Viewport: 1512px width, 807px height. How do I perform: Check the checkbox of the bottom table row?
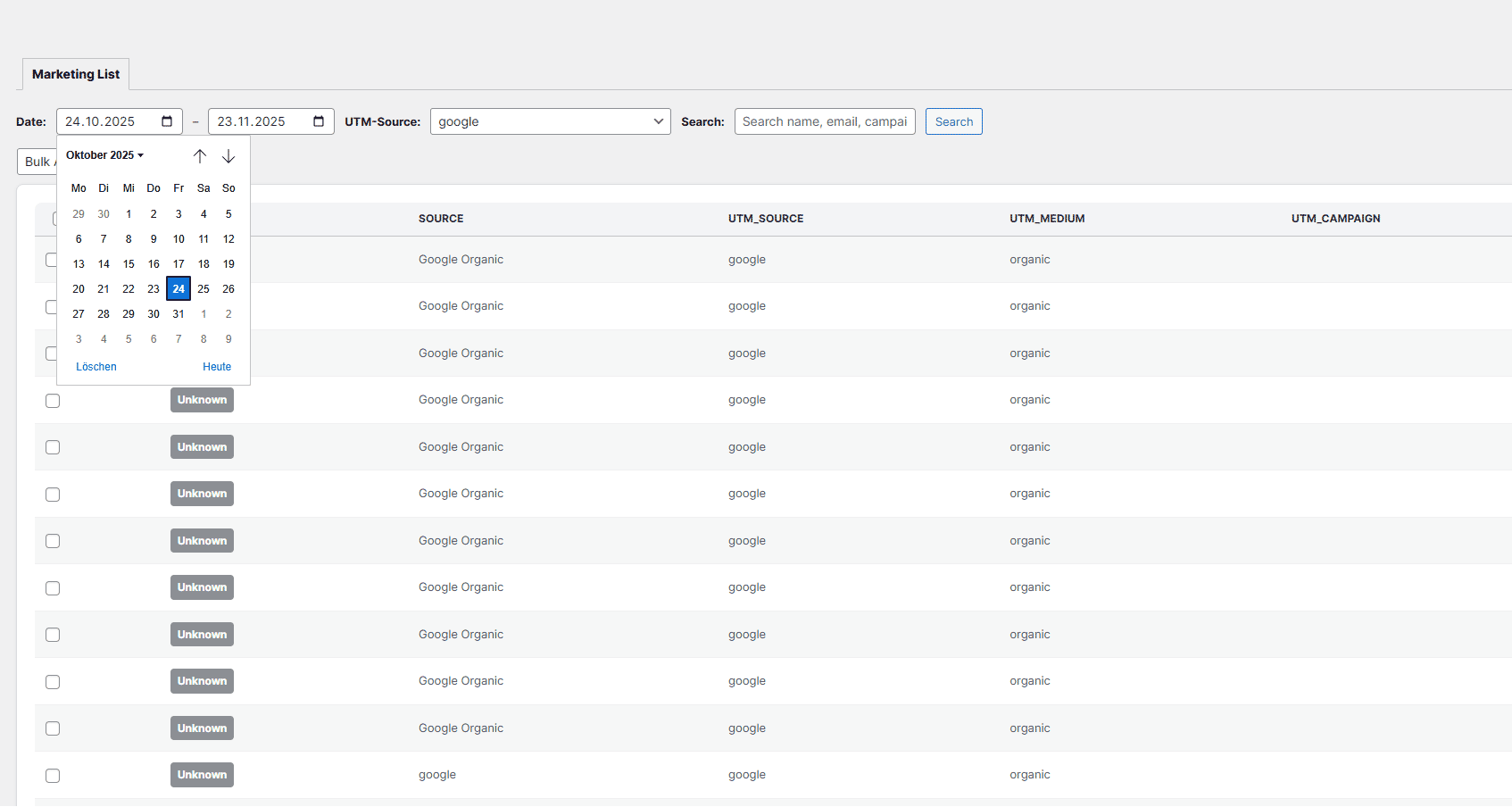click(53, 776)
